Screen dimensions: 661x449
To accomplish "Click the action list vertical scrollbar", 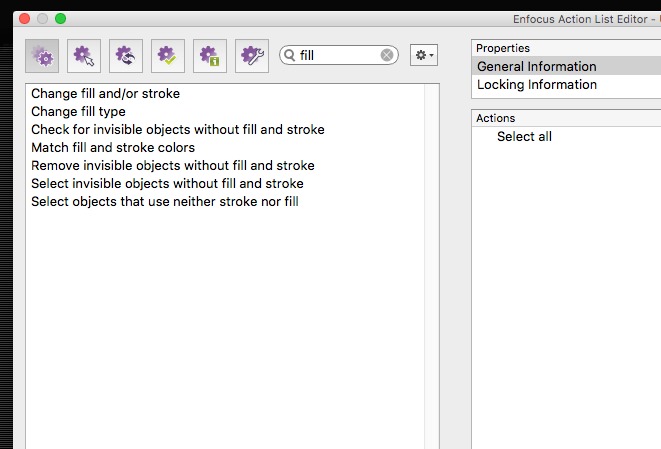I will click(x=432, y=266).
